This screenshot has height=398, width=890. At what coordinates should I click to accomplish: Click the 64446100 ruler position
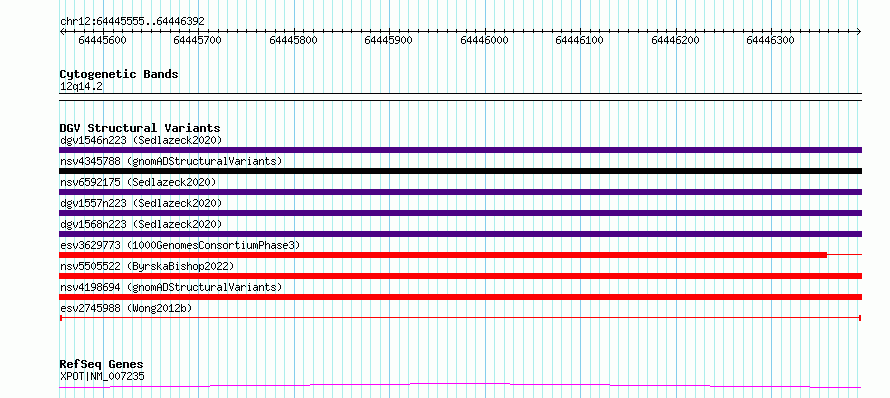tap(580, 40)
